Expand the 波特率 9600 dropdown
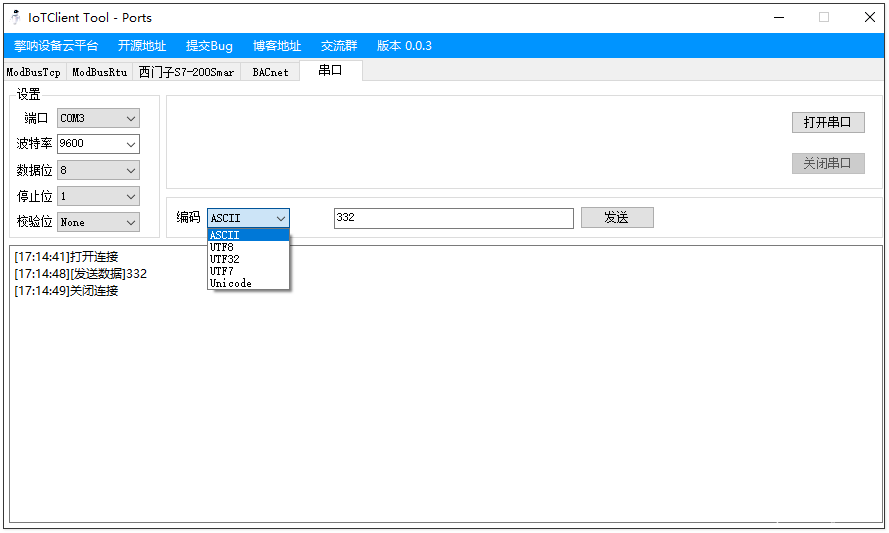 (x=98, y=143)
